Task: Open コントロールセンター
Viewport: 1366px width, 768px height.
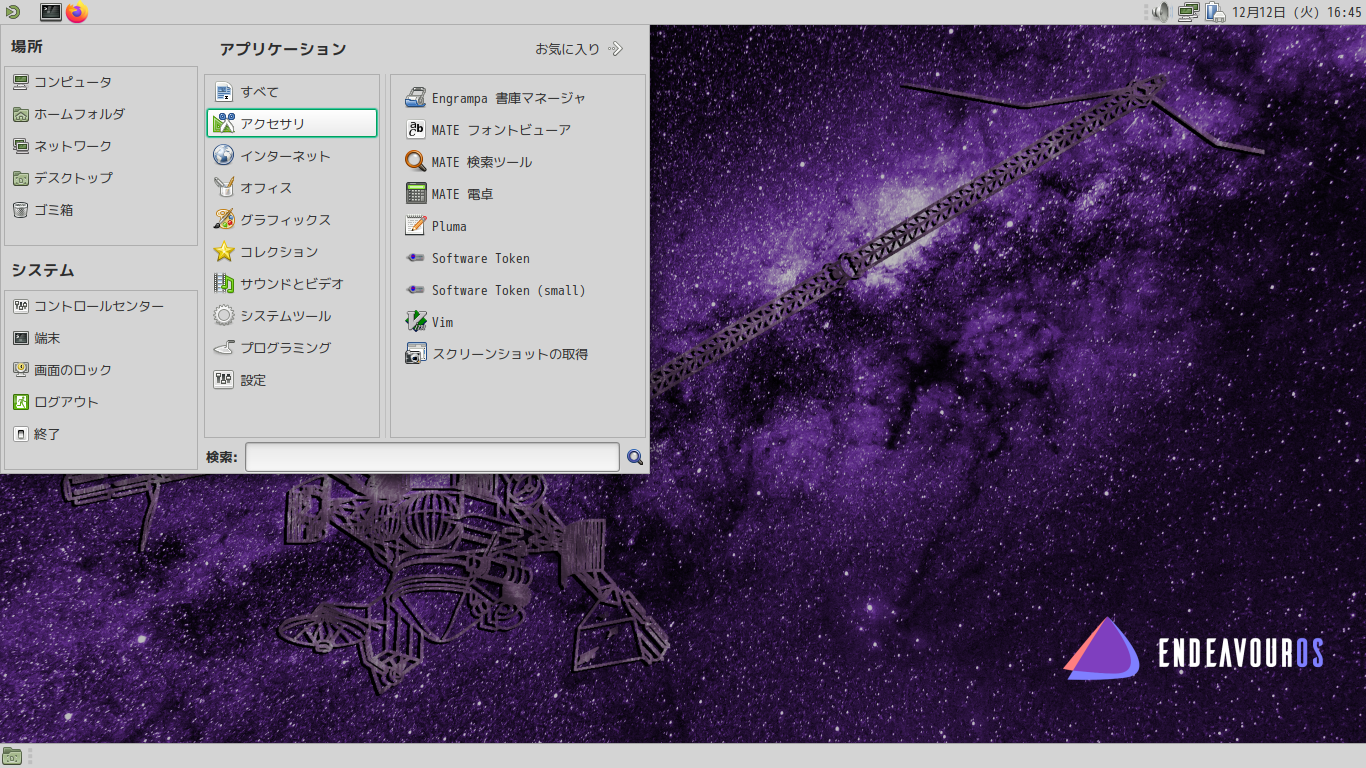Action: pyautogui.click(x=101, y=306)
